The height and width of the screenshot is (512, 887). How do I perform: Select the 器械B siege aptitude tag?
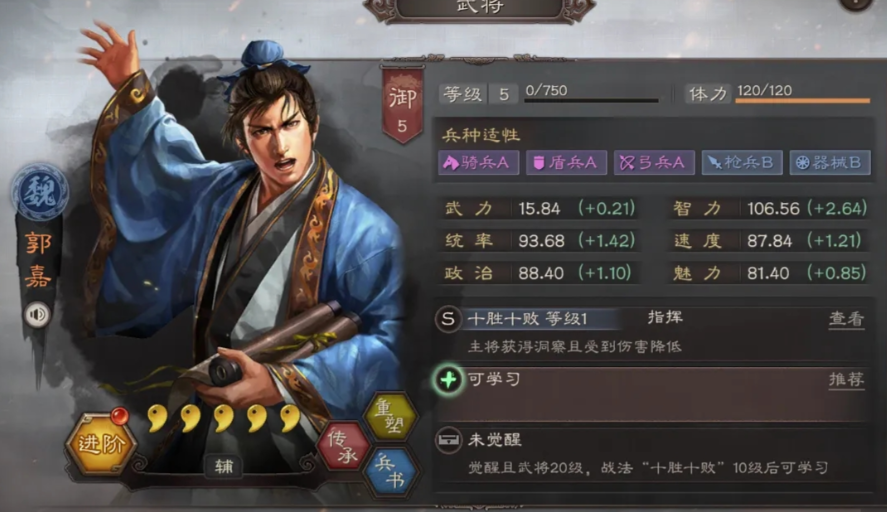pos(830,163)
